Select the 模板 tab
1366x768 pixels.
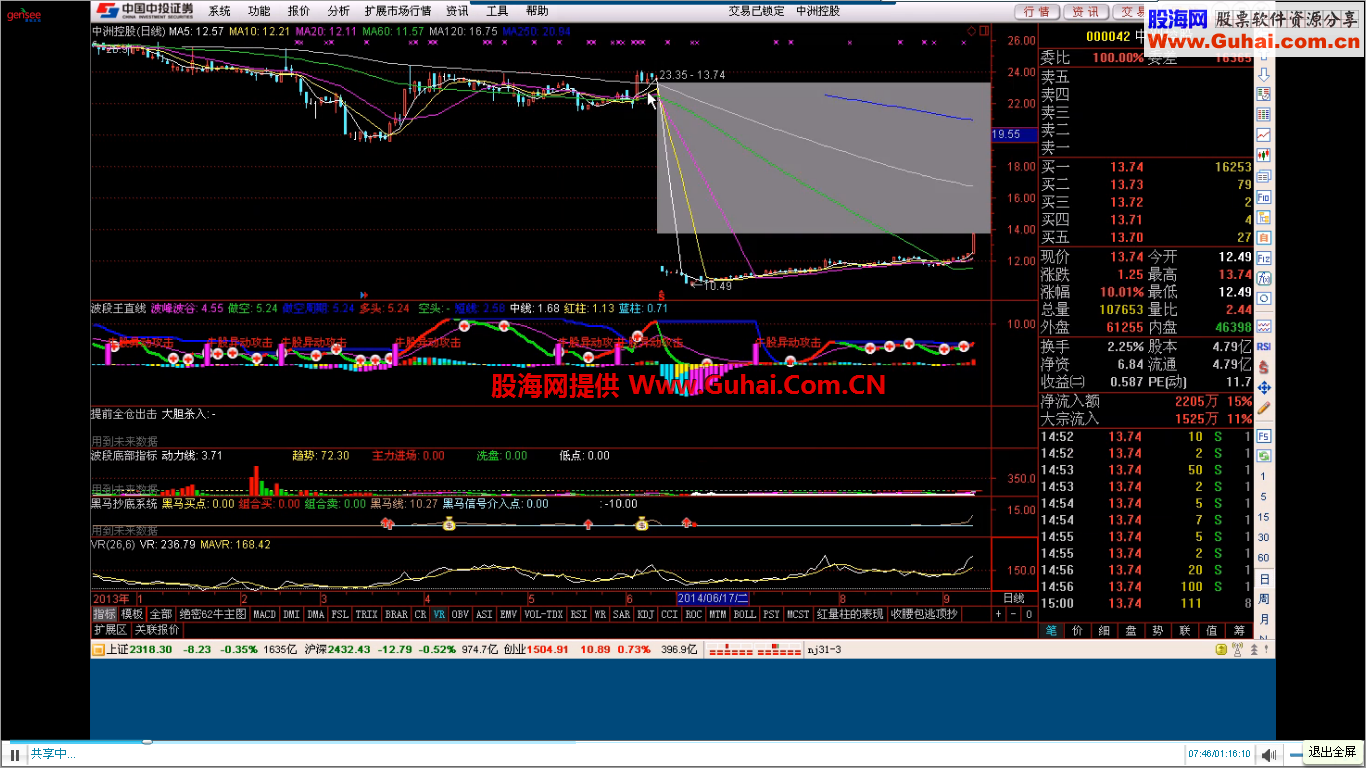click(x=133, y=614)
